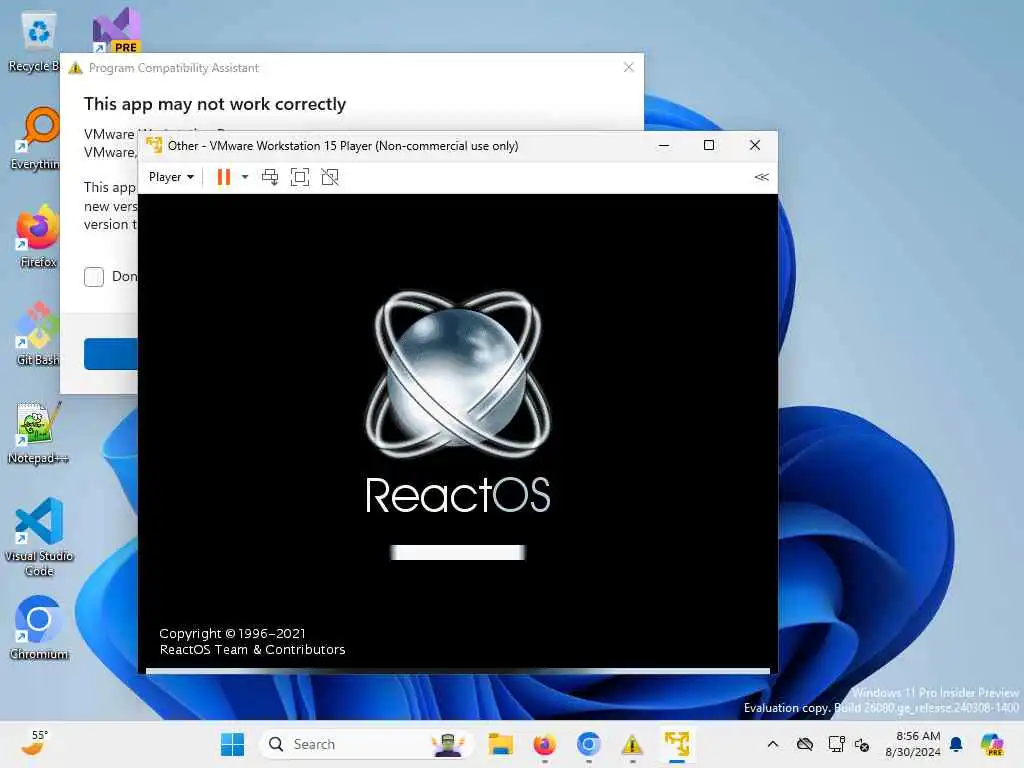Screen dimensions: 1024x768
Task: Open the cloud sync tray icon
Action: [x=805, y=744]
